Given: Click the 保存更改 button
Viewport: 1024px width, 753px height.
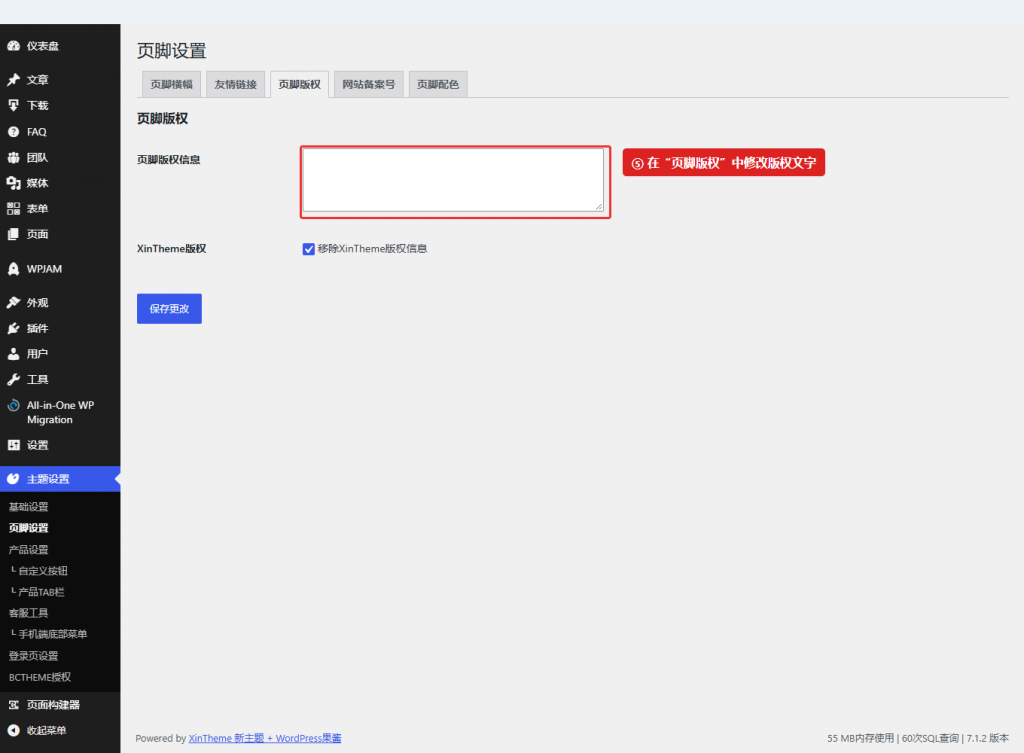Looking at the screenshot, I should click(x=169, y=309).
